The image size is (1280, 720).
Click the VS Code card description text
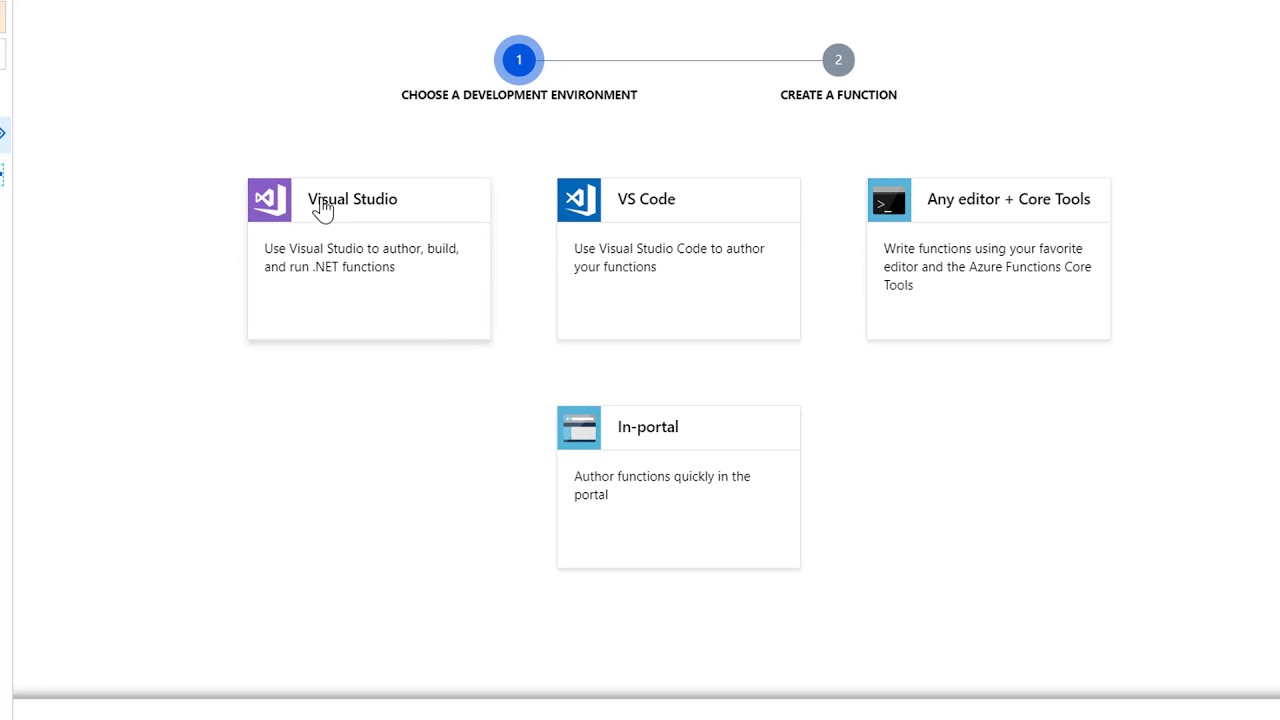click(x=669, y=258)
